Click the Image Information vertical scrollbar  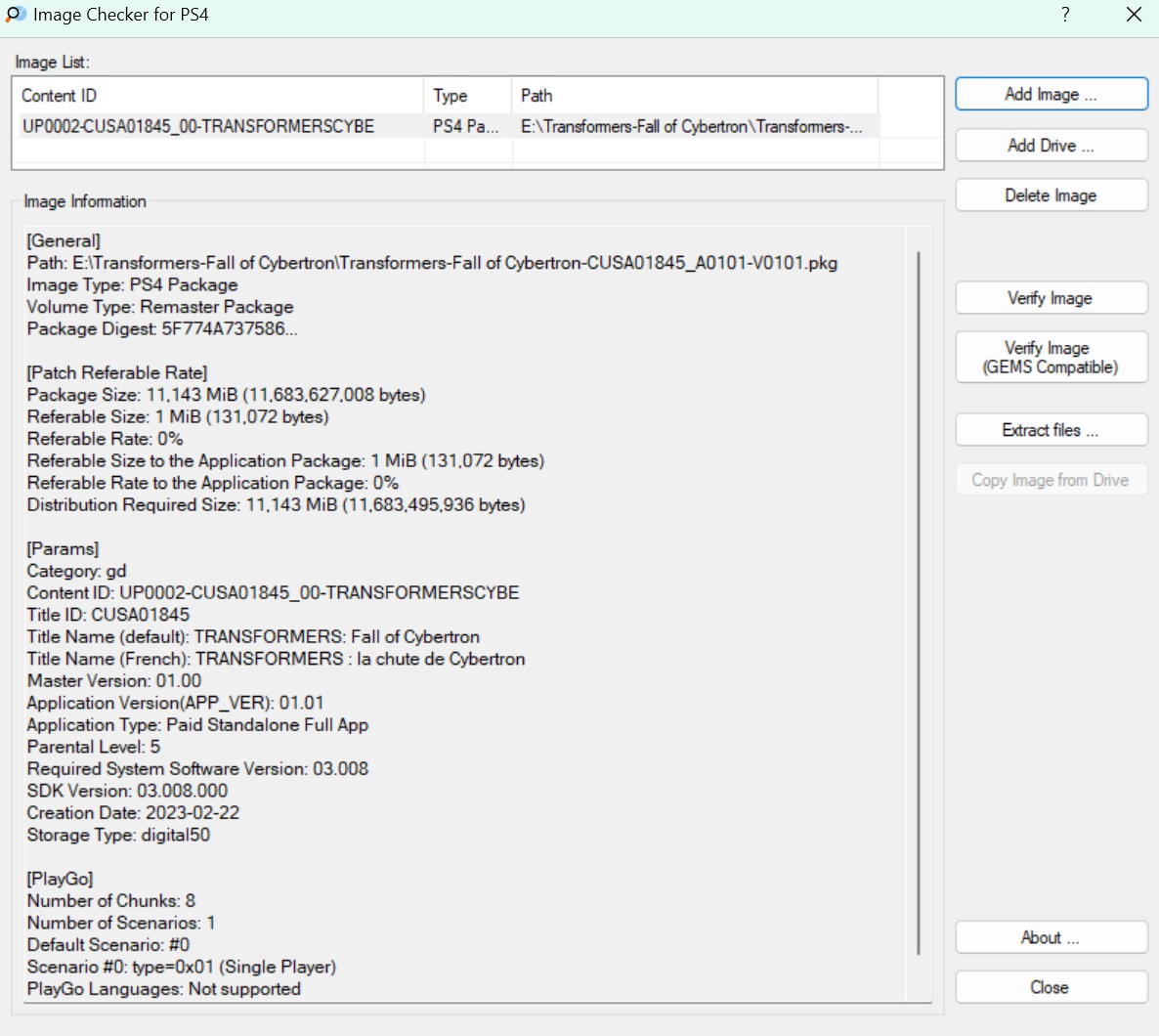pyautogui.click(x=919, y=602)
